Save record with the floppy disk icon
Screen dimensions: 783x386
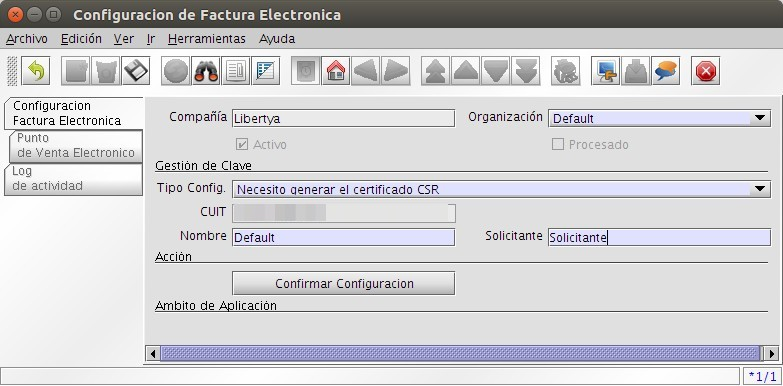pos(136,71)
